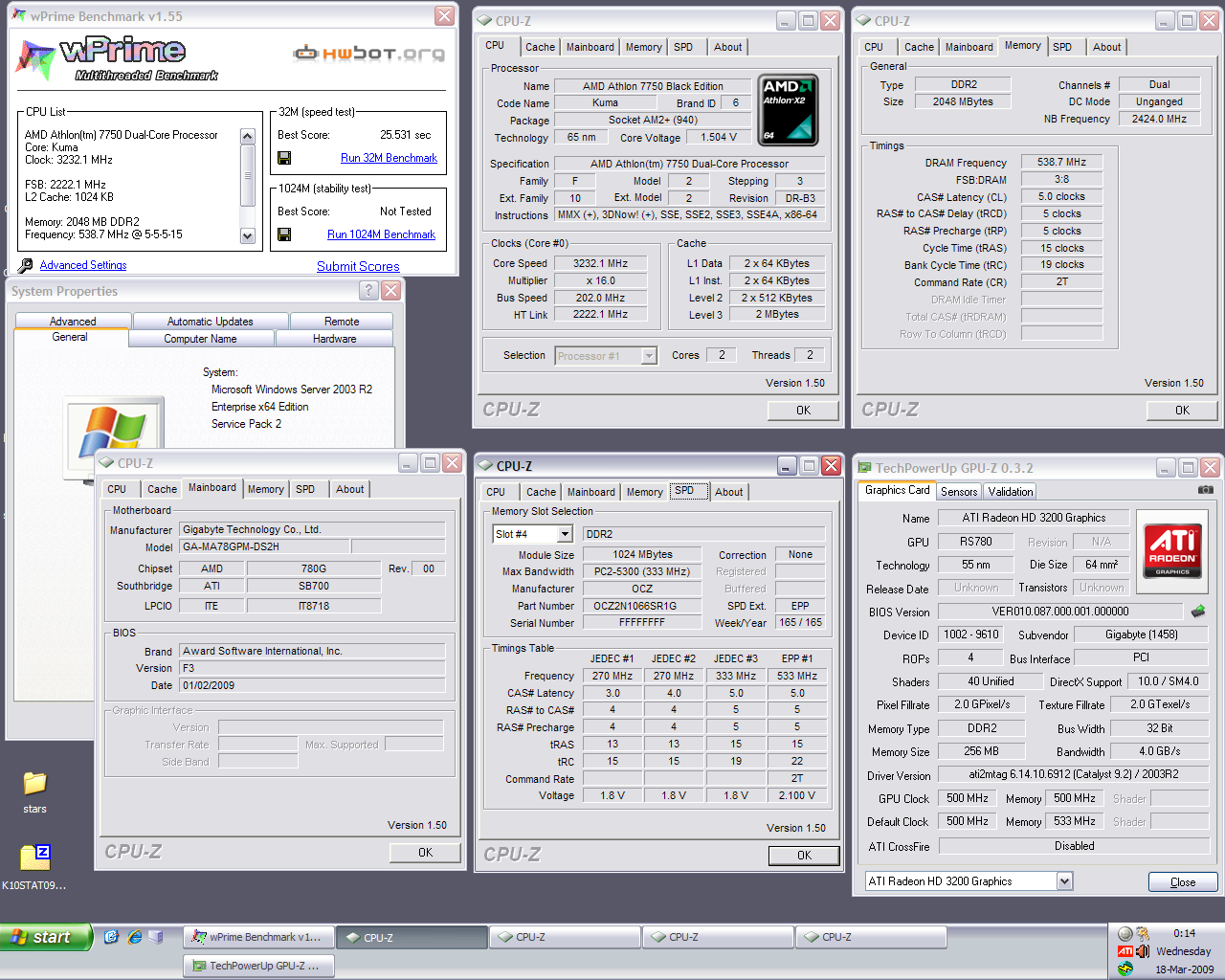
Task: Click the wPrime colorful star logo
Action: click(x=35, y=60)
